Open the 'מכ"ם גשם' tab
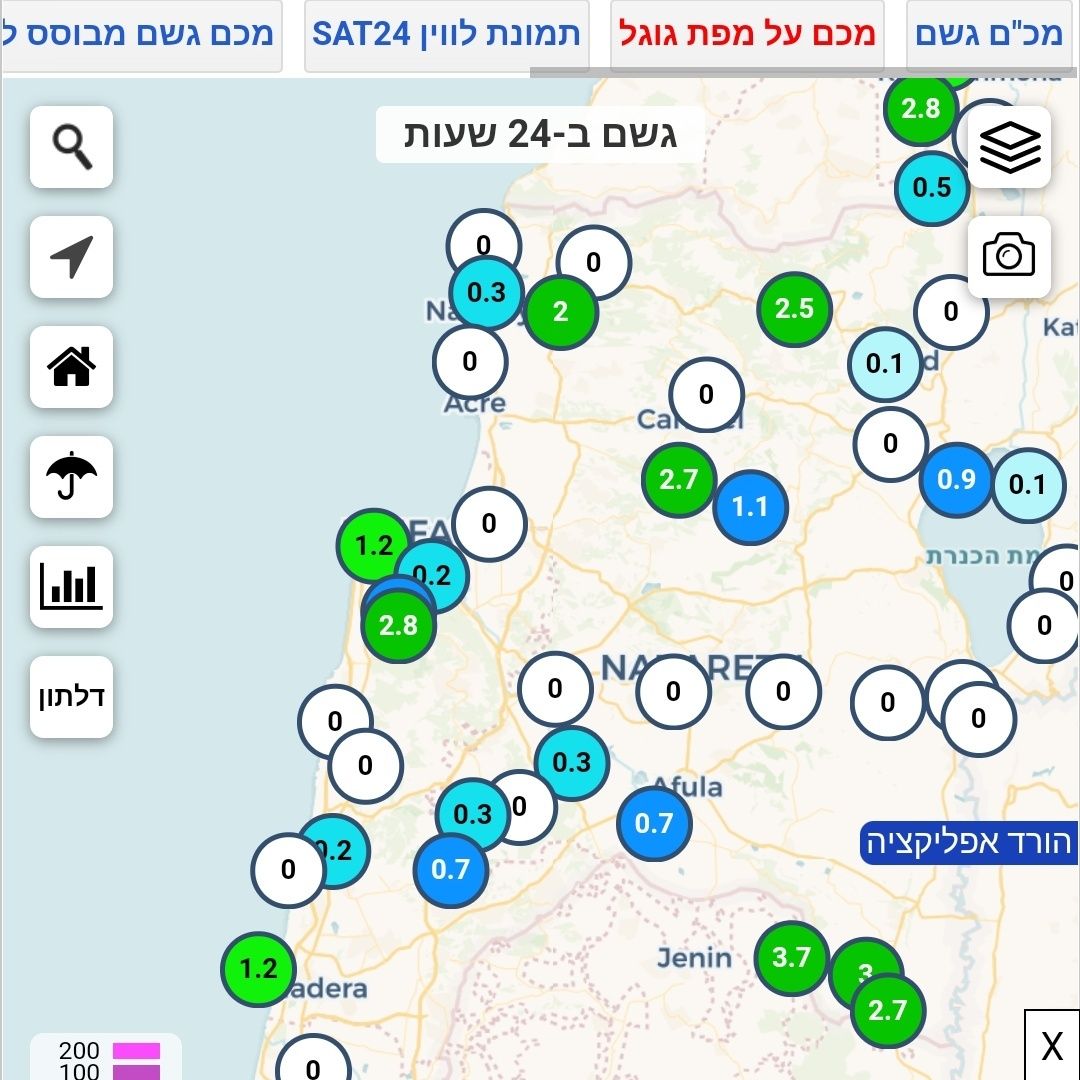The image size is (1080, 1080). click(x=988, y=34)
